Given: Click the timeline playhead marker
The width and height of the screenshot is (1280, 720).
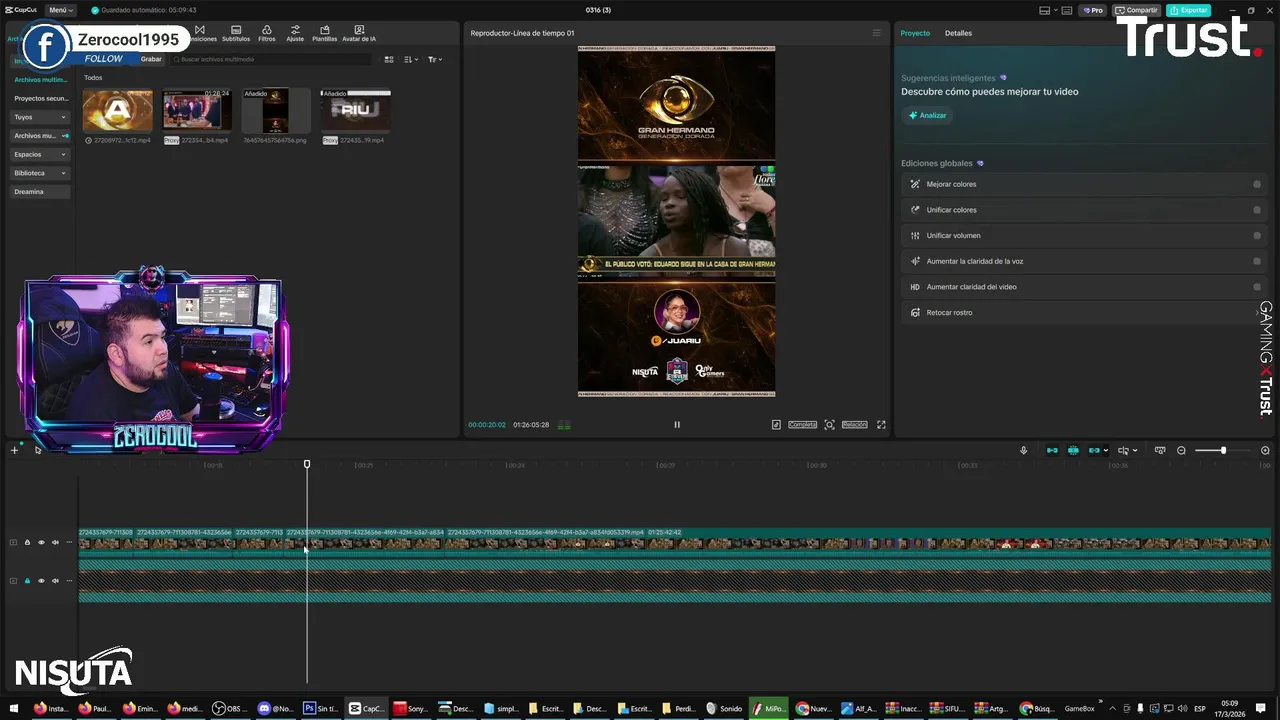Looking at the screenshot, I should coord(307,464).
